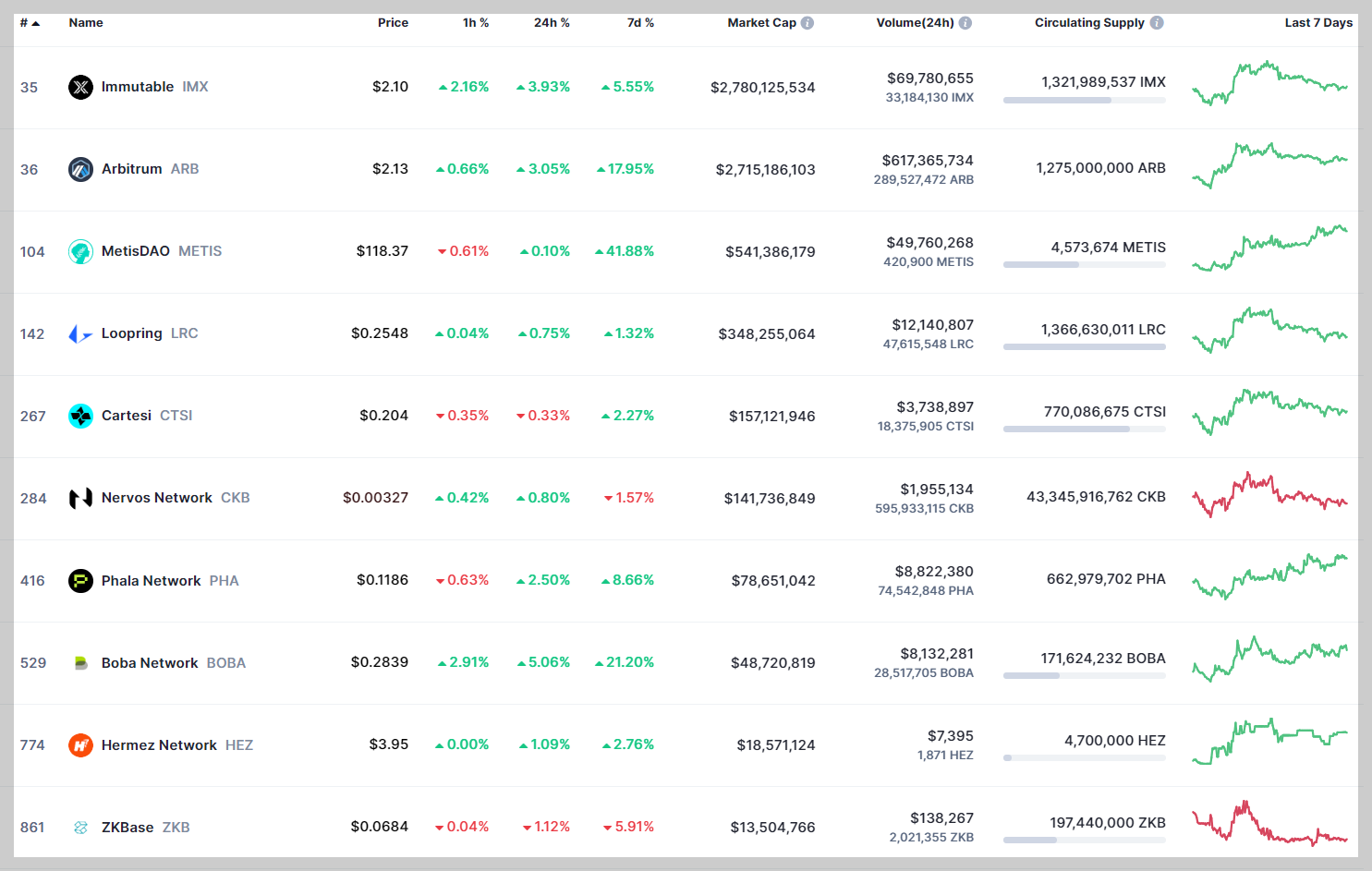Open the Immutable IMX coin page

pyautogui.click(x=154, y=87)
